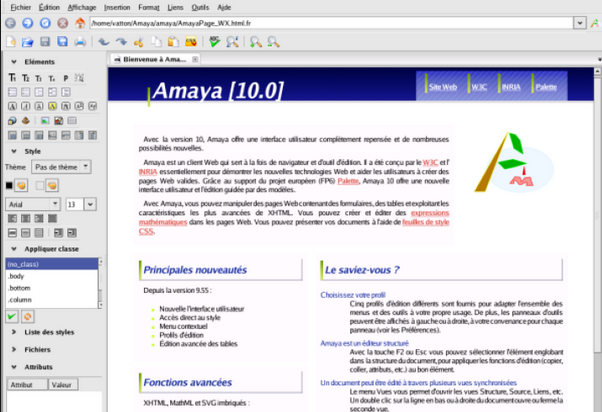Collapse the Eléments panel
The height and width of the screenshot is (412, 602).
(14, 62)
